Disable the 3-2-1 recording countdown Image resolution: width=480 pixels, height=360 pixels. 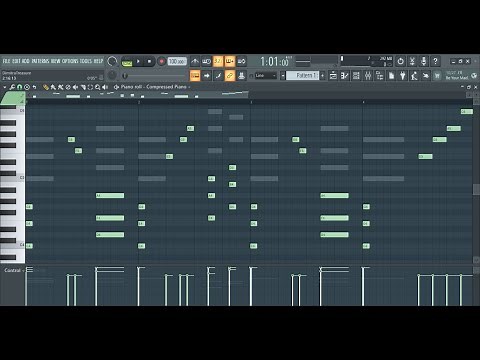coord(218,61)
